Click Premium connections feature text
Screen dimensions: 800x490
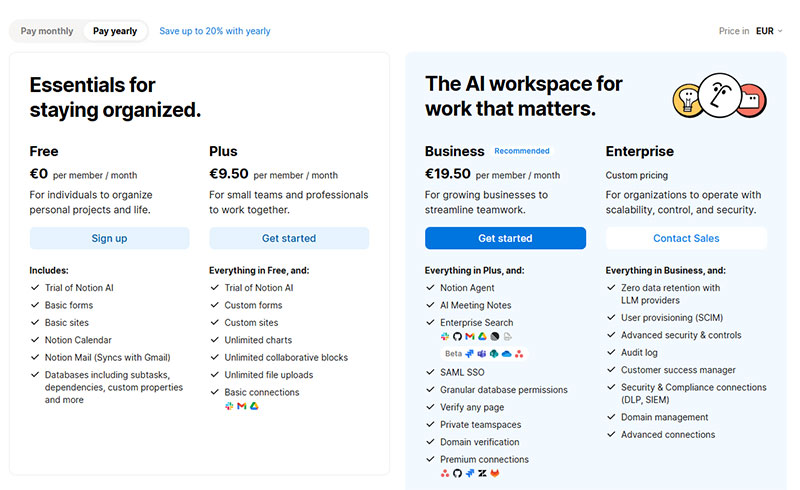484,459
